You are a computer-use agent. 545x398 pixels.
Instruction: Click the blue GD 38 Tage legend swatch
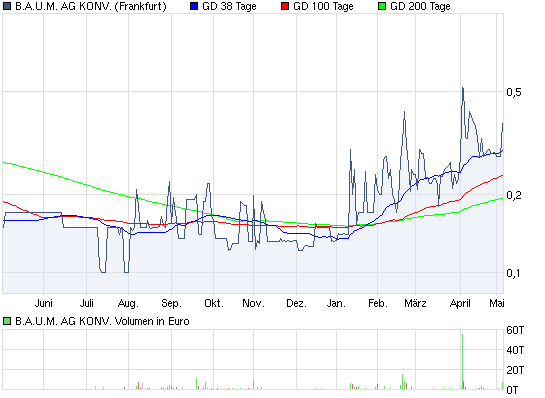click(x=194, y=6)
